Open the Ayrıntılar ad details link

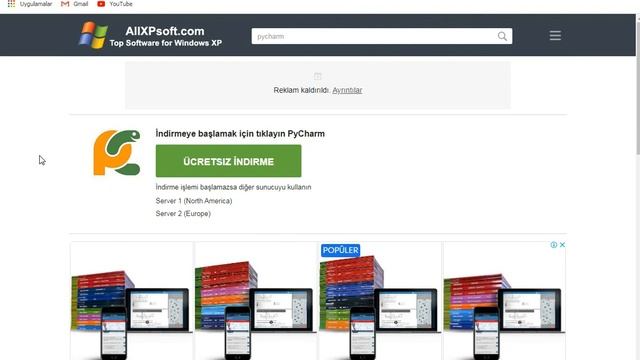tap(347, 90)
